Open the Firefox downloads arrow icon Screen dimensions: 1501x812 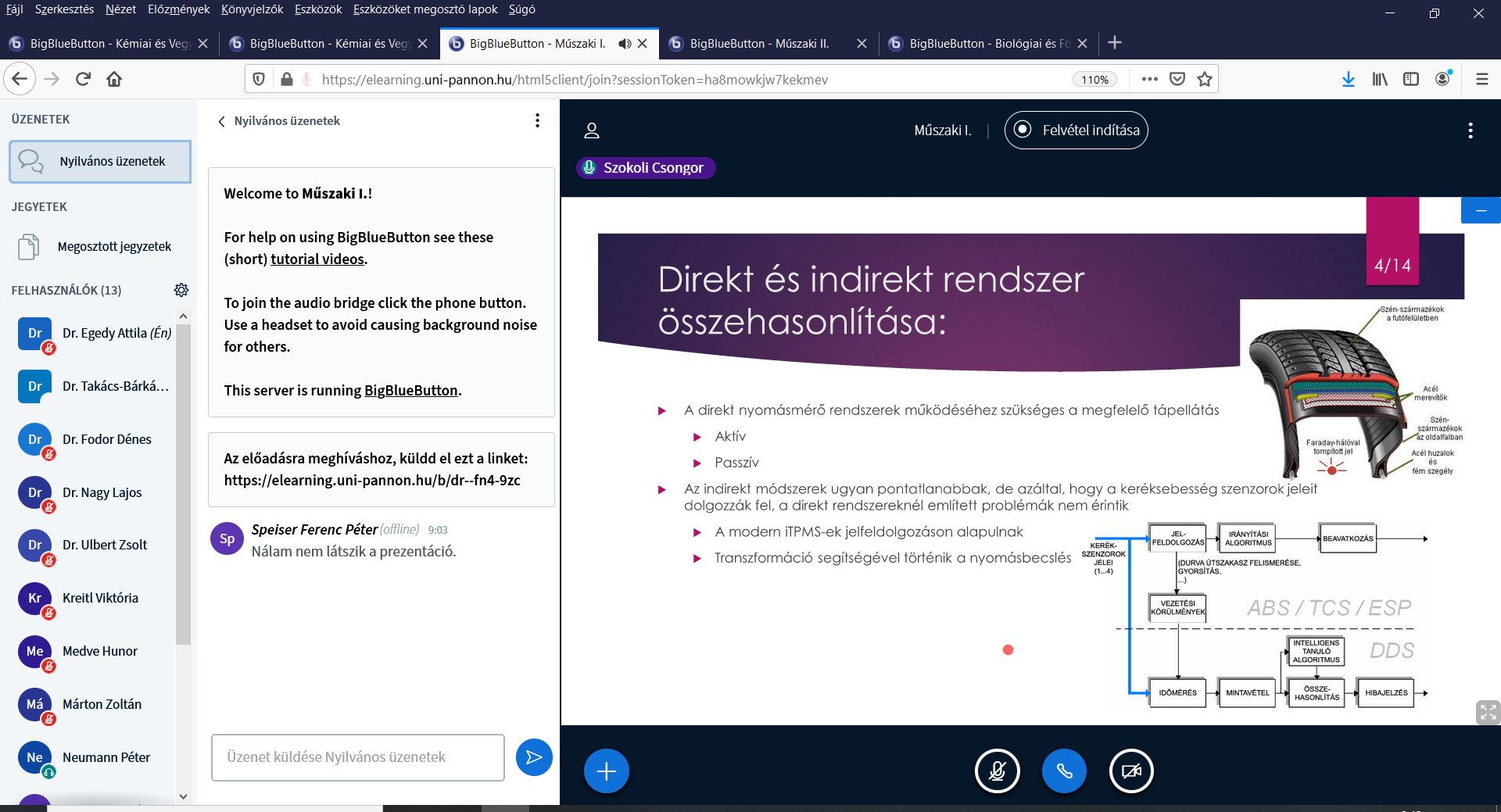click(1348, 79)
